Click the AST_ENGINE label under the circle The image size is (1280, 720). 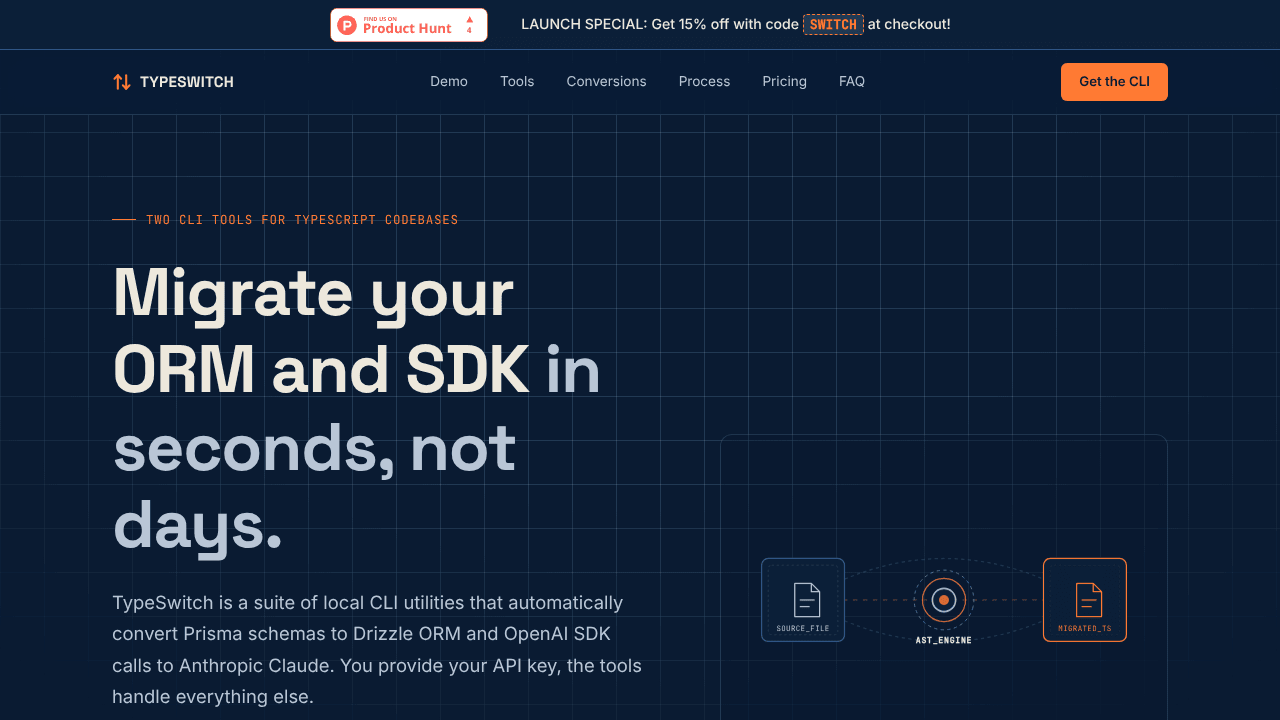tap(944, 640)
